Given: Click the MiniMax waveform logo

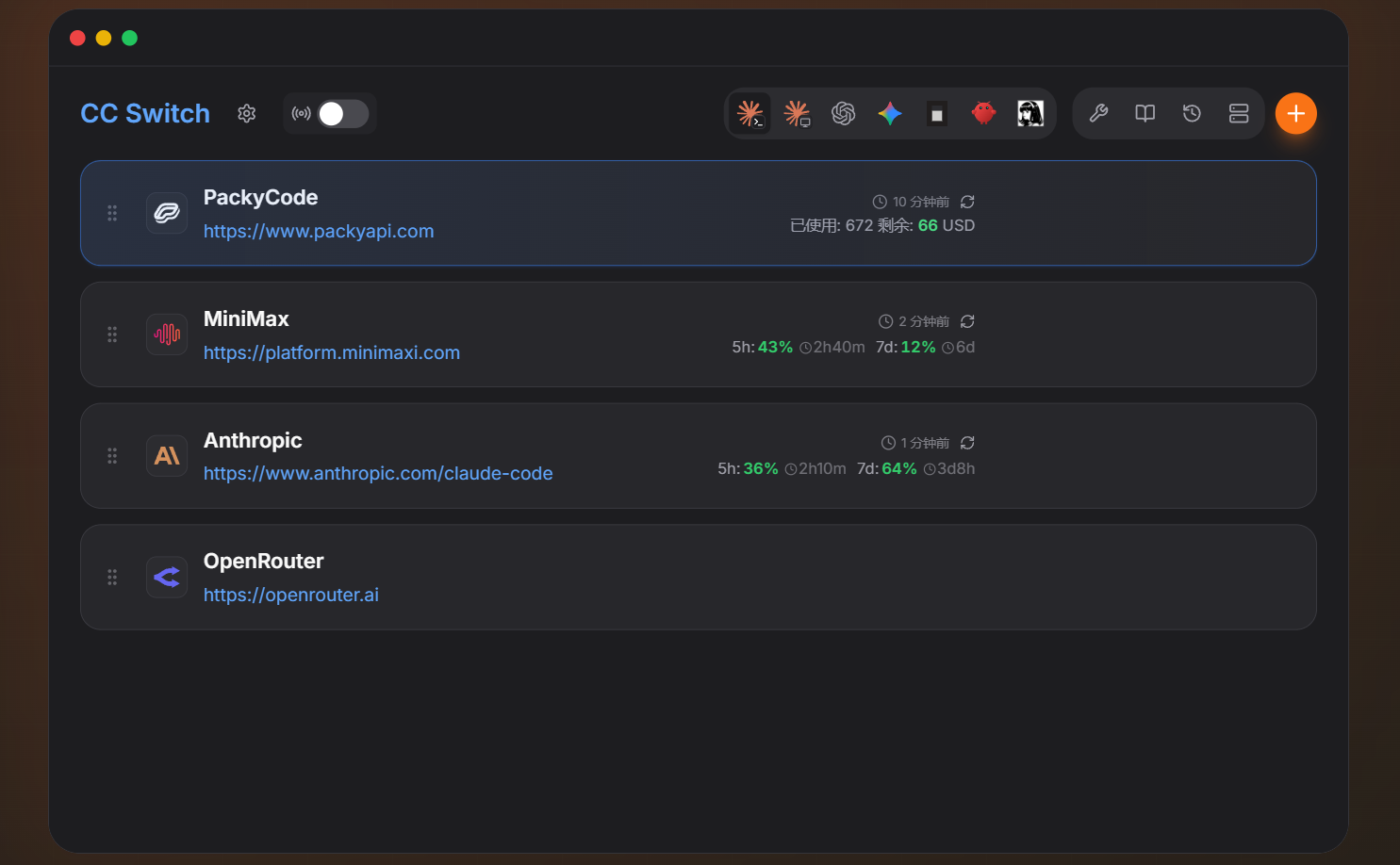Looking at the screenshot, I should [x=167, y=335].
